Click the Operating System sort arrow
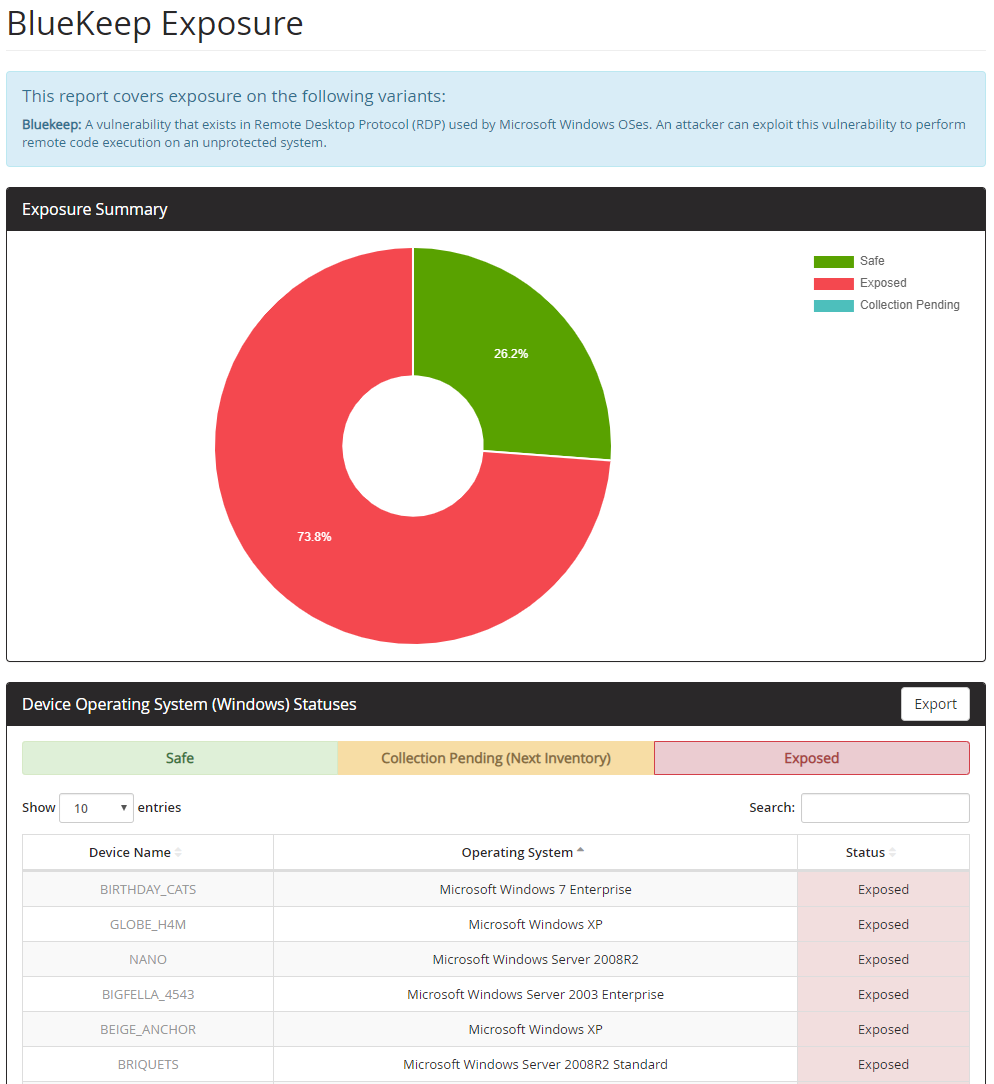 click(x=581, y=852)
